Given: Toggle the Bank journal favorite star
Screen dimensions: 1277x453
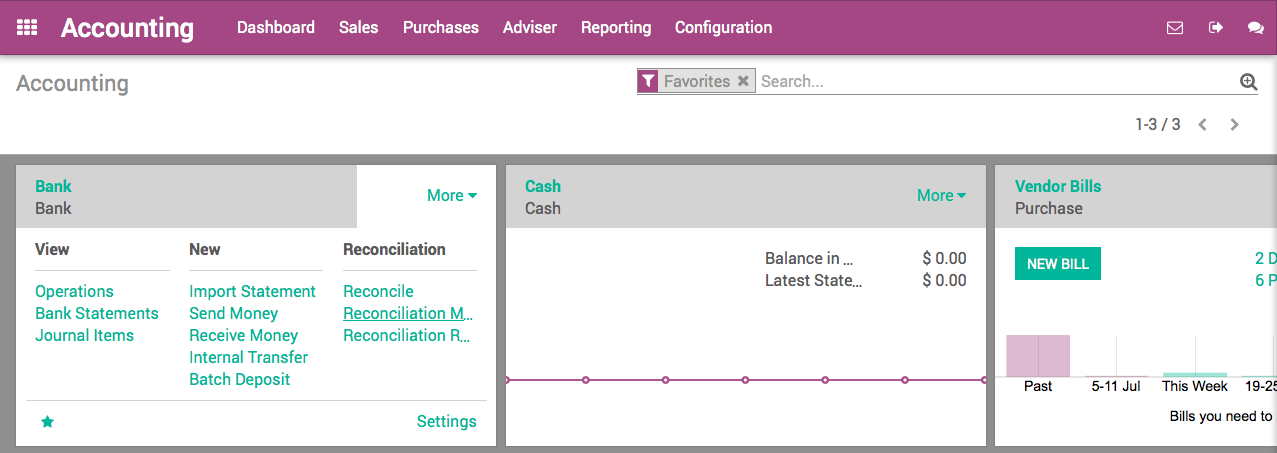Looking at the screenshot, I should pos(47,422).
